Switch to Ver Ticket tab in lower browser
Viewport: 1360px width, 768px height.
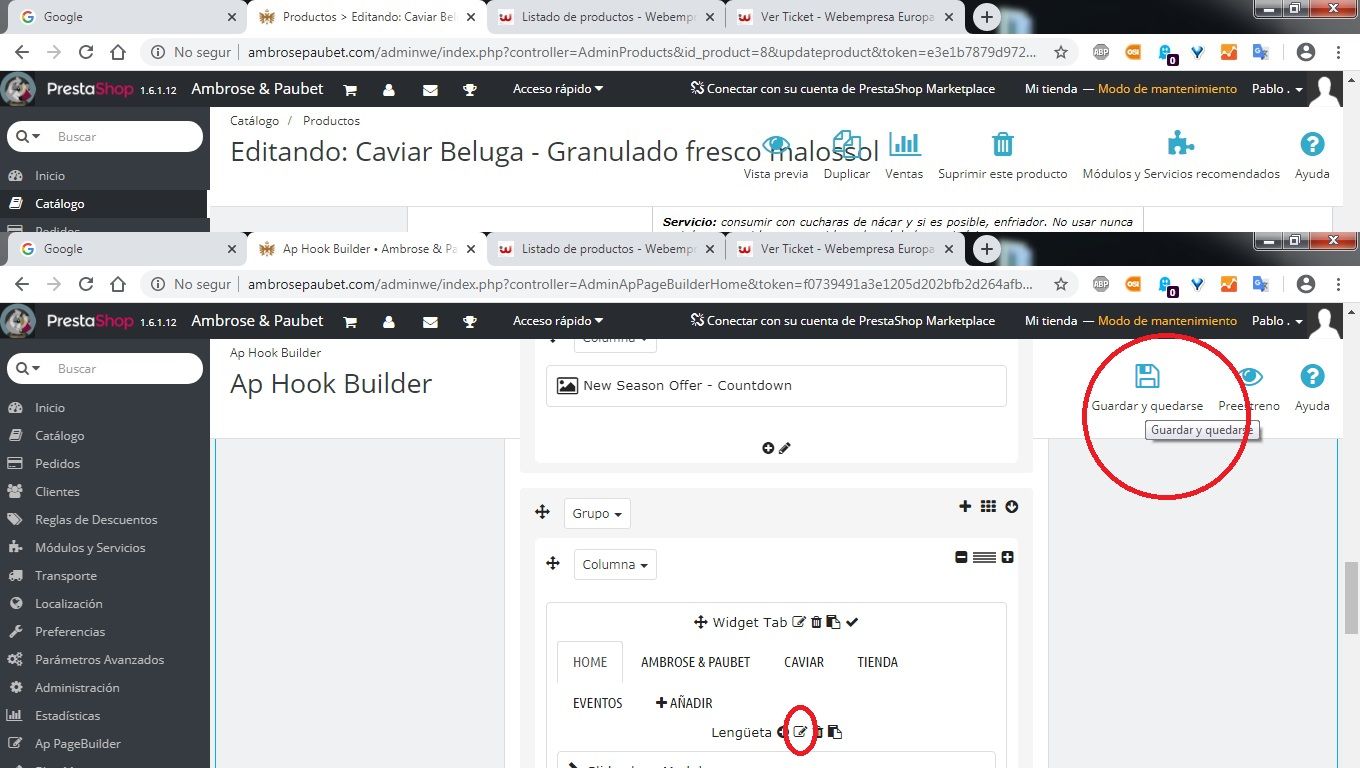tap(845, 249)
